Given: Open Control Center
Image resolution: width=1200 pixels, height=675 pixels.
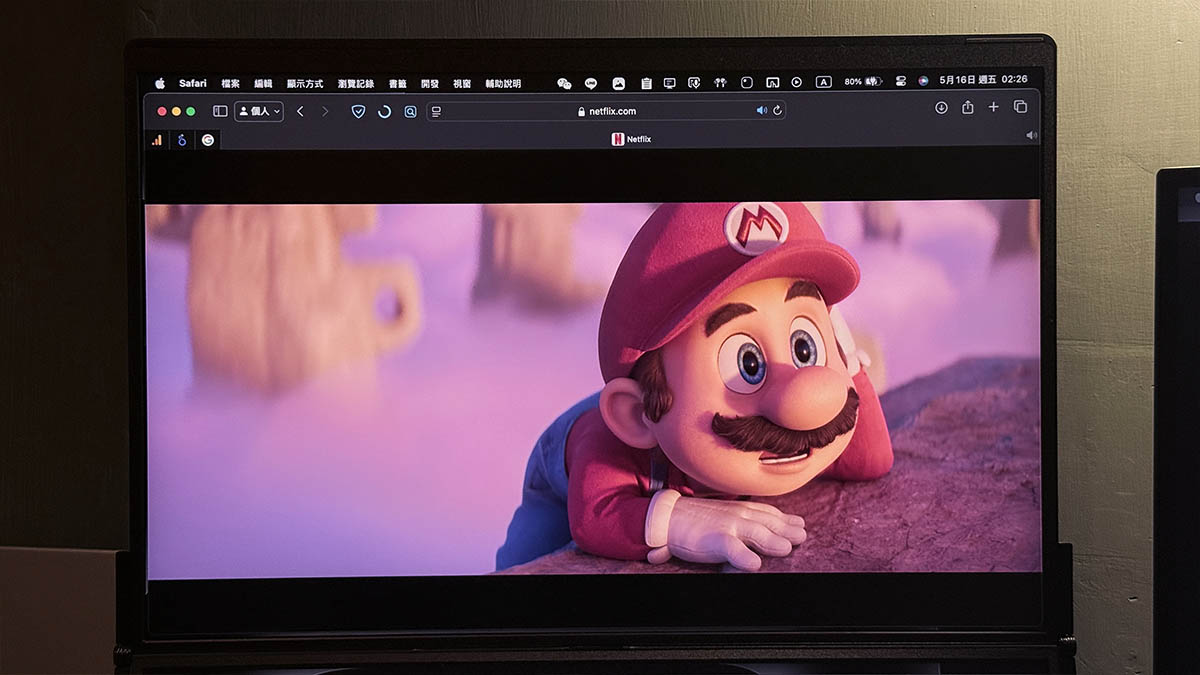Looking at the screenshot, I should pos(901,81).
